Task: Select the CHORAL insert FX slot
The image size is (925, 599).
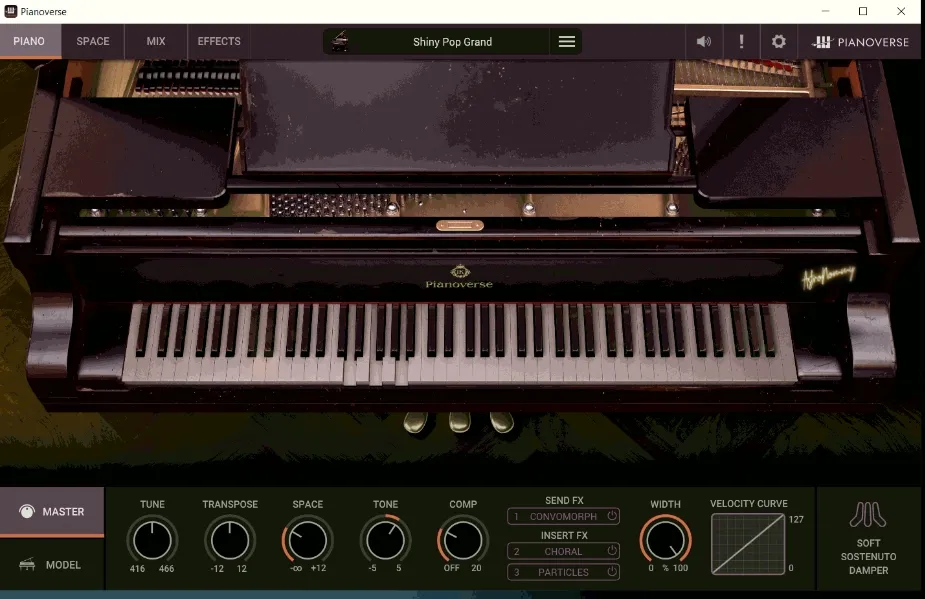Action: (x=563, y=551)
